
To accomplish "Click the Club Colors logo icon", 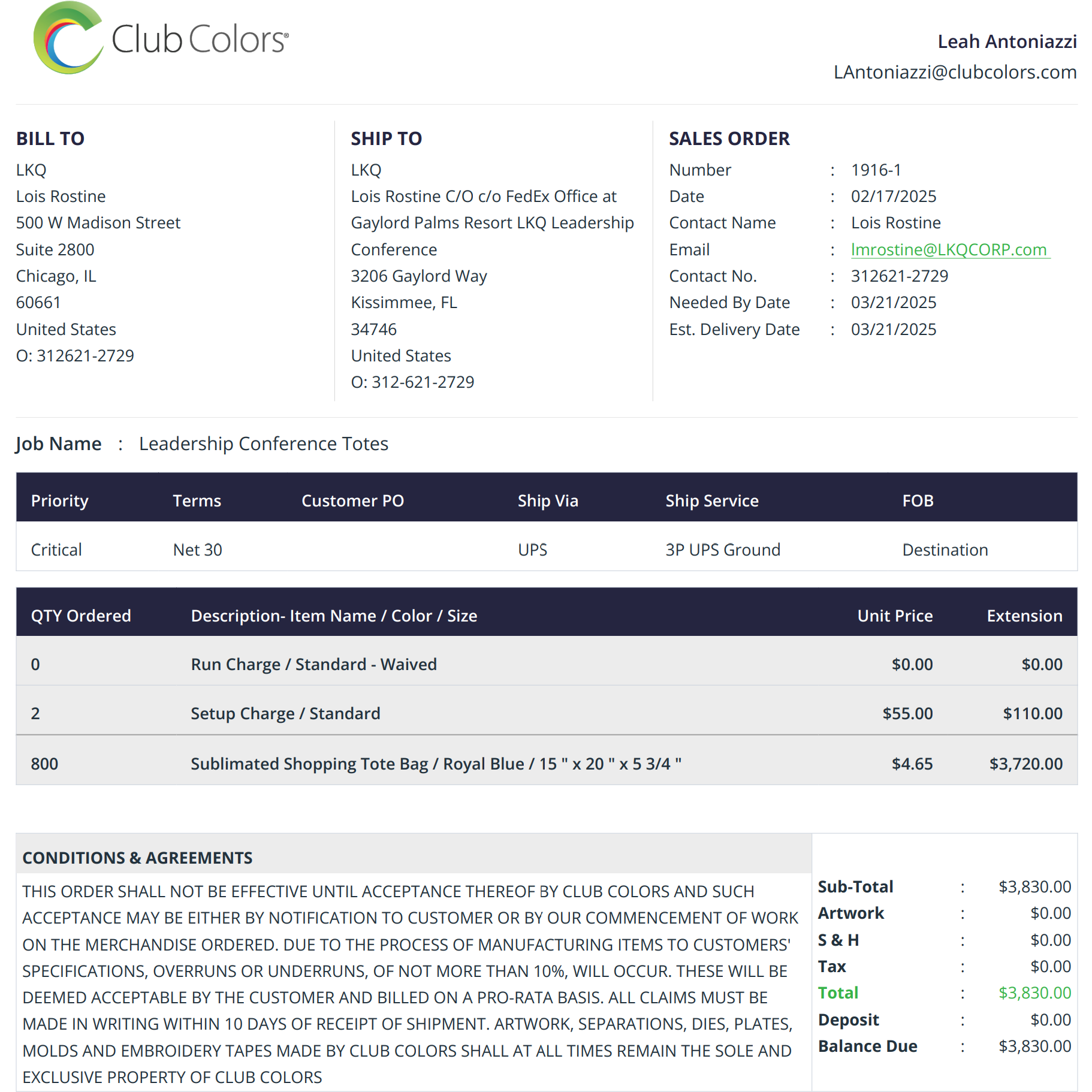I will click(68, 38).
